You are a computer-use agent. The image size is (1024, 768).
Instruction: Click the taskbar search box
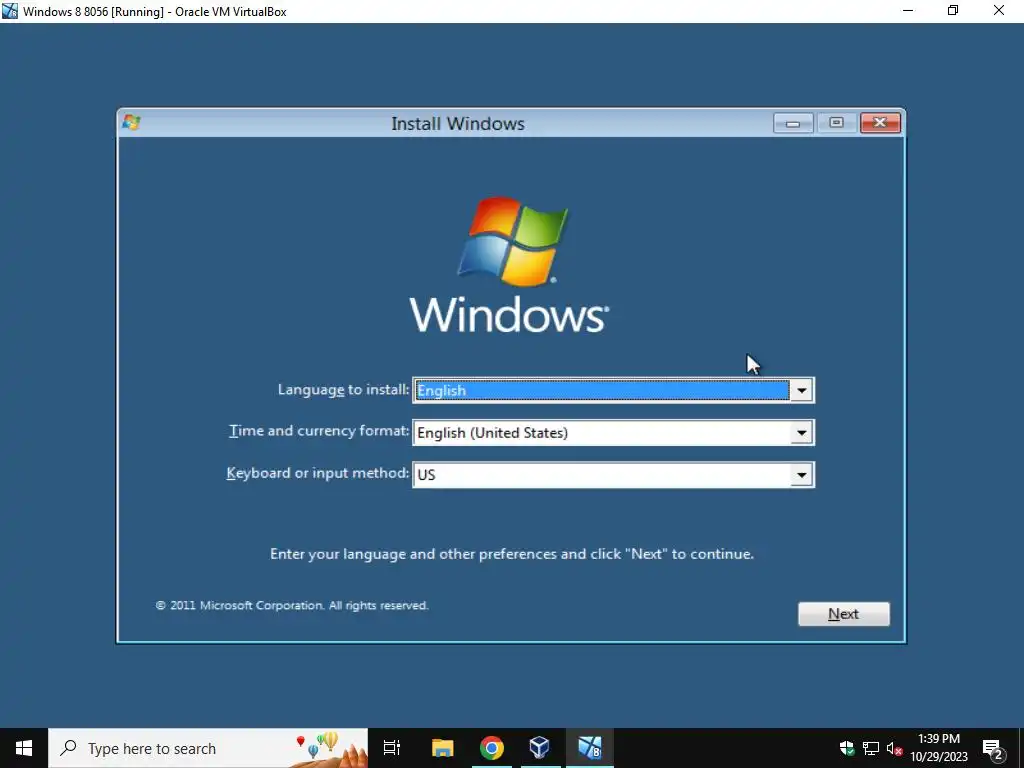click(x=208, y=748)
